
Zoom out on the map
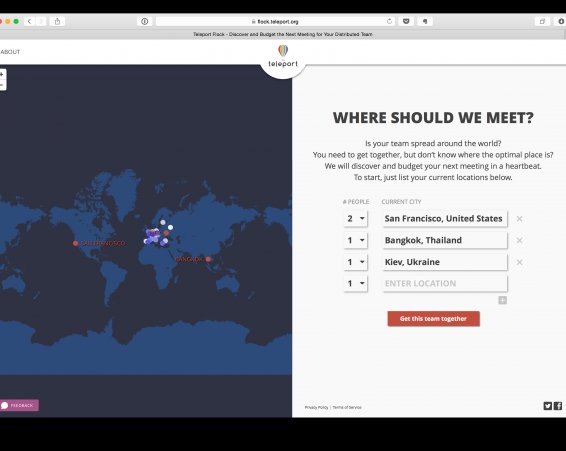[x=2, y=85]
